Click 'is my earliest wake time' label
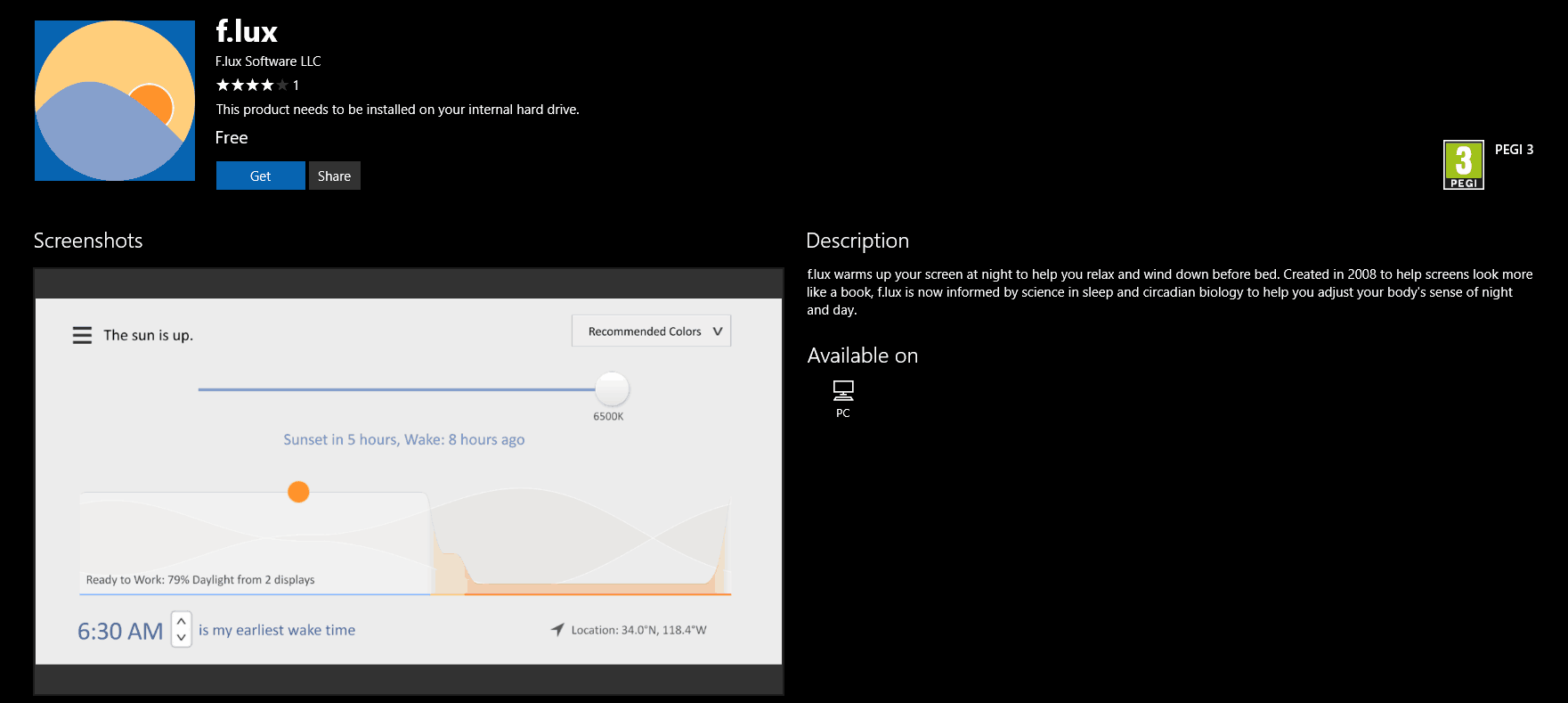Screen dimensions: 1568x703 [277, 630]
